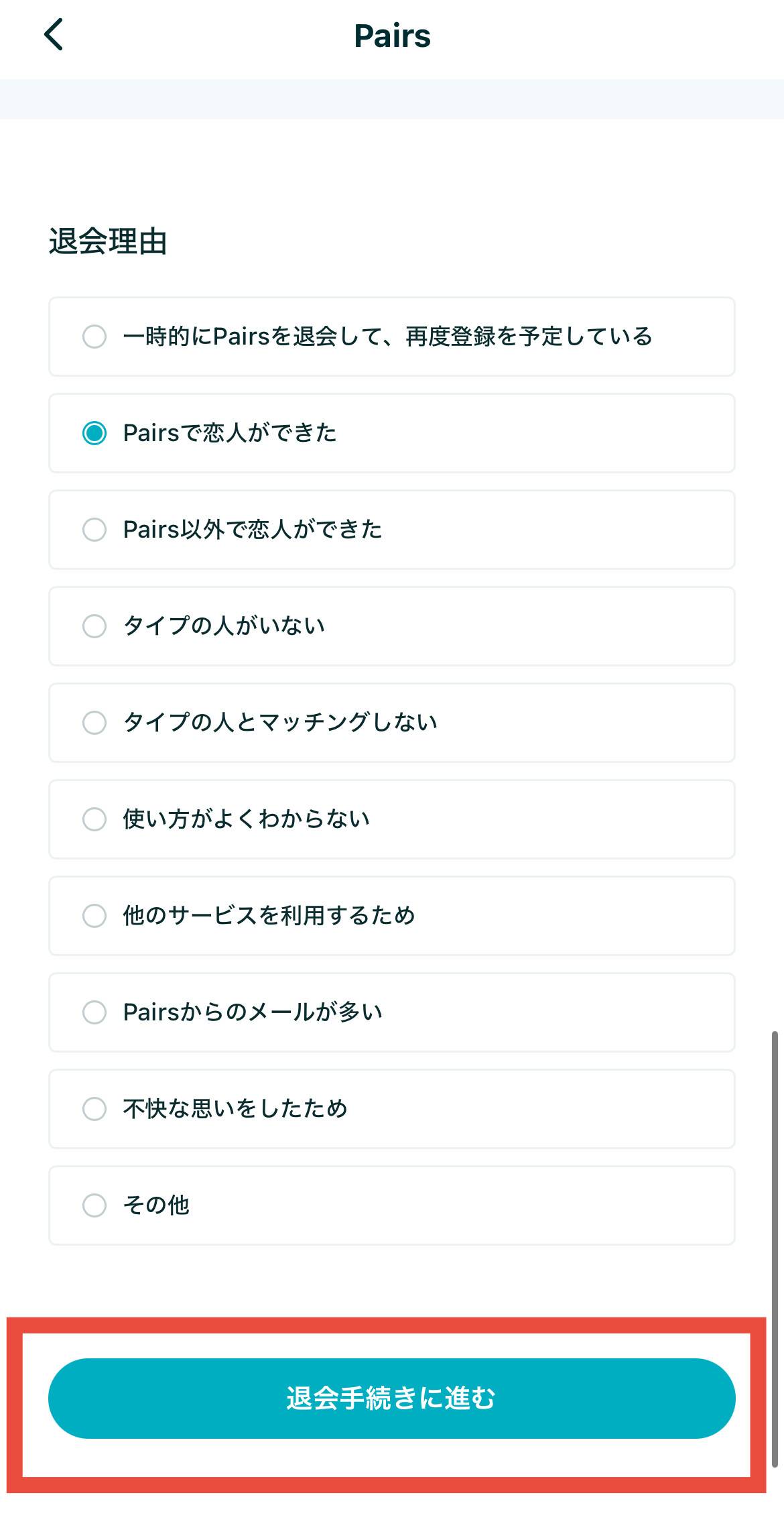The image size is (784, 1538).
Task: Tap the "その他" option label text
Action: [x=156, y=1205]
